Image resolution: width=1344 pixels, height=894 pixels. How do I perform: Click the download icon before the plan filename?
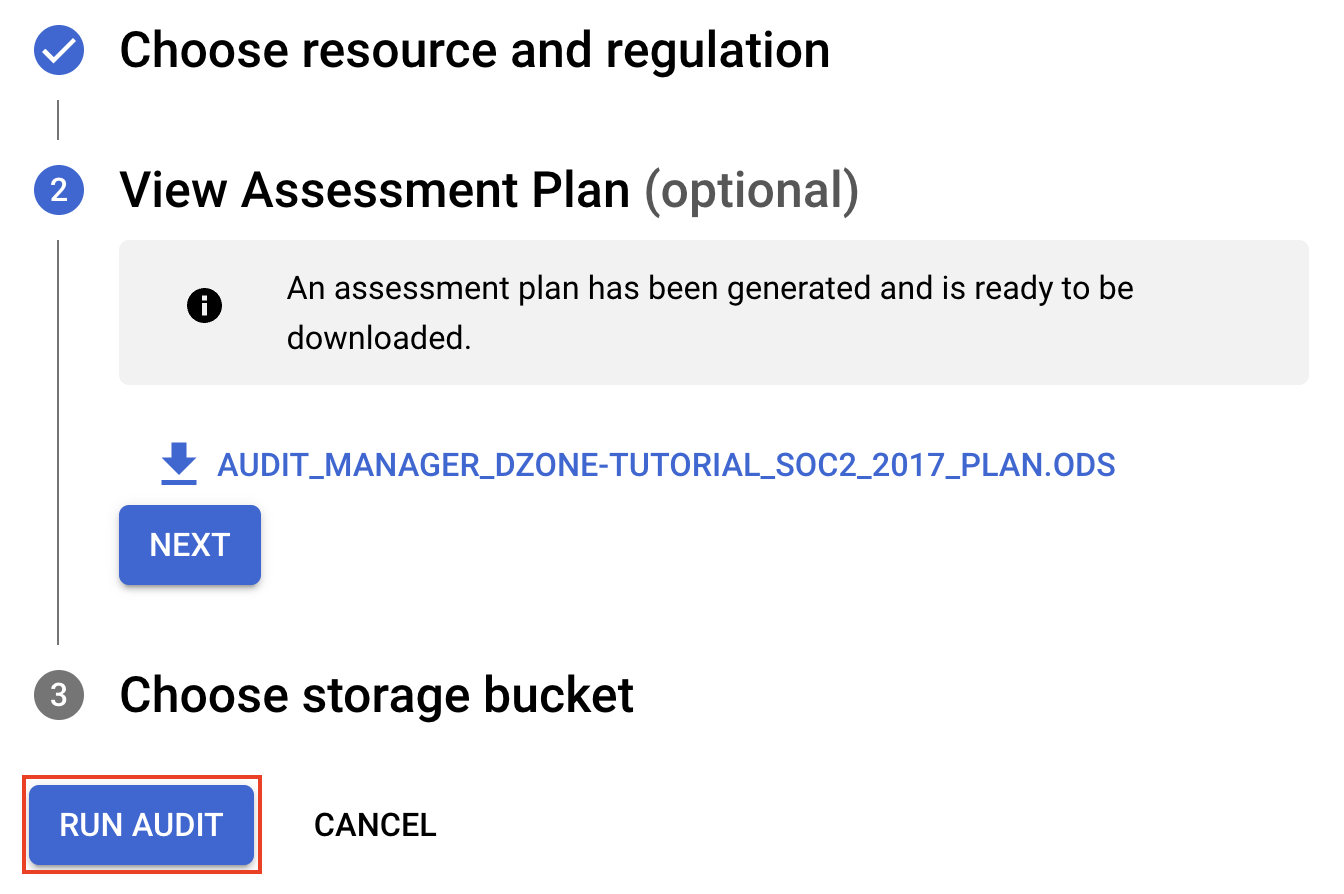coord(178,464)
